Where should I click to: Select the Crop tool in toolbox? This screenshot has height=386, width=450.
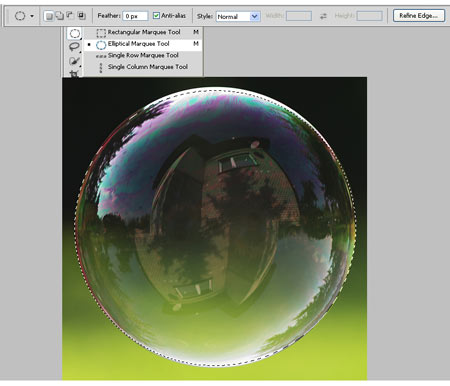point(74,73)
